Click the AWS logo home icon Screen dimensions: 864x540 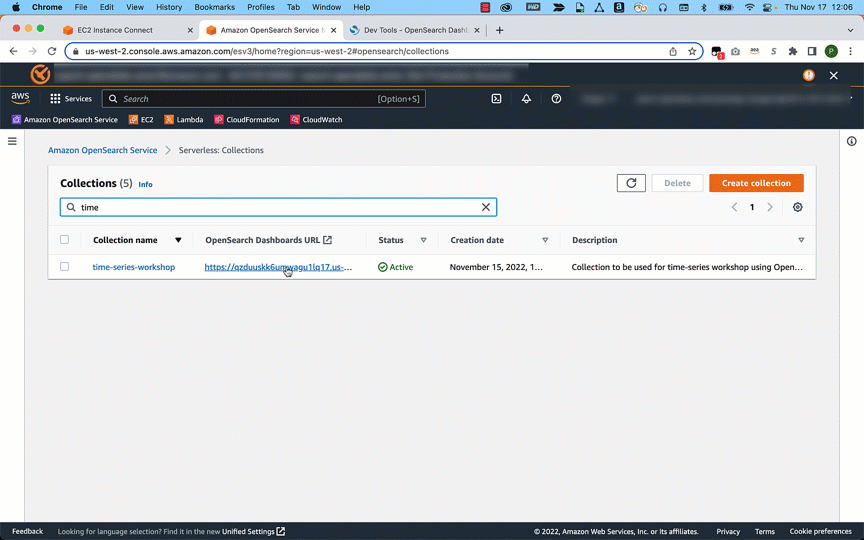point(20,99)
